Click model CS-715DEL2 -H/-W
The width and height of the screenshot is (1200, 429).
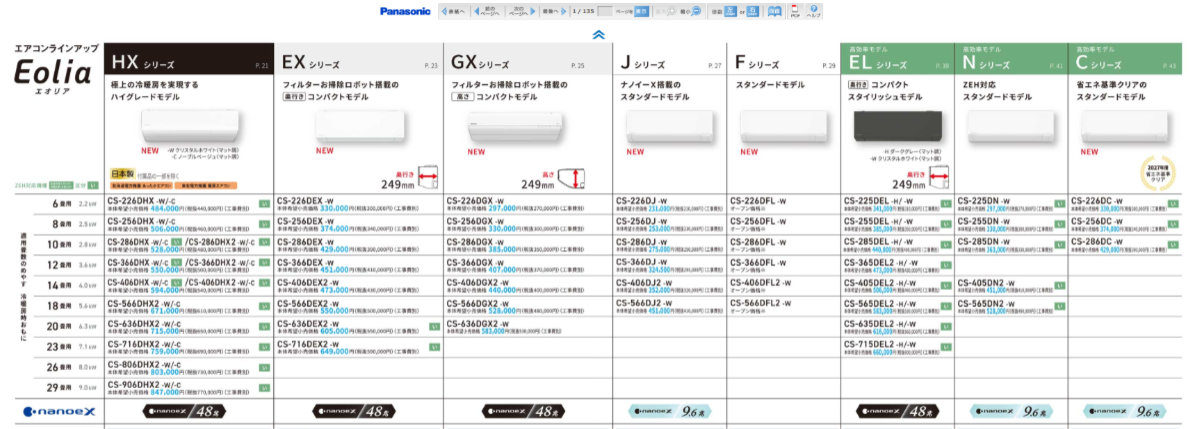pyautogui.click(x=881, y=343)
